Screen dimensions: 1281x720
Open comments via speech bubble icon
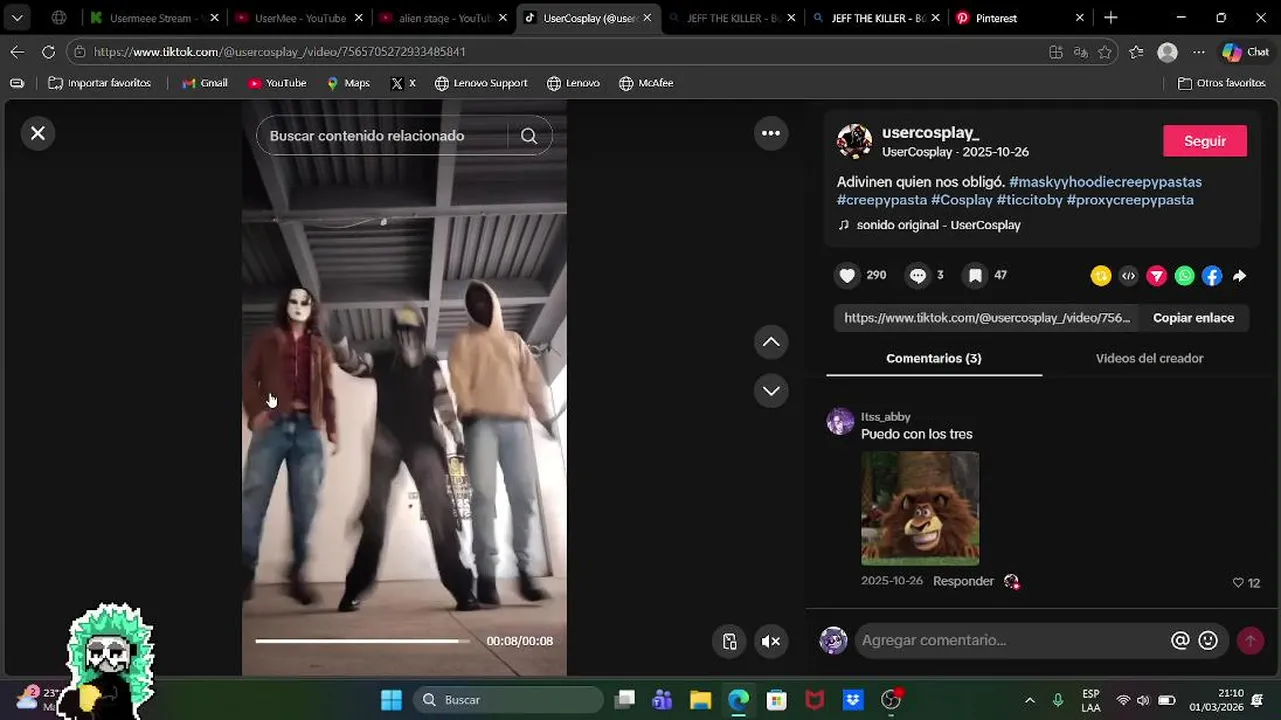[x=917, y=276]
